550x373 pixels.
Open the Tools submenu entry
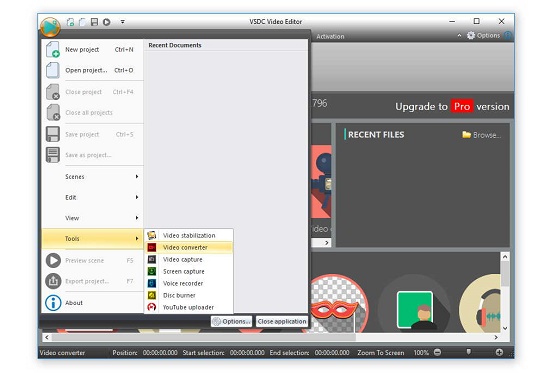tap(93, 239)
